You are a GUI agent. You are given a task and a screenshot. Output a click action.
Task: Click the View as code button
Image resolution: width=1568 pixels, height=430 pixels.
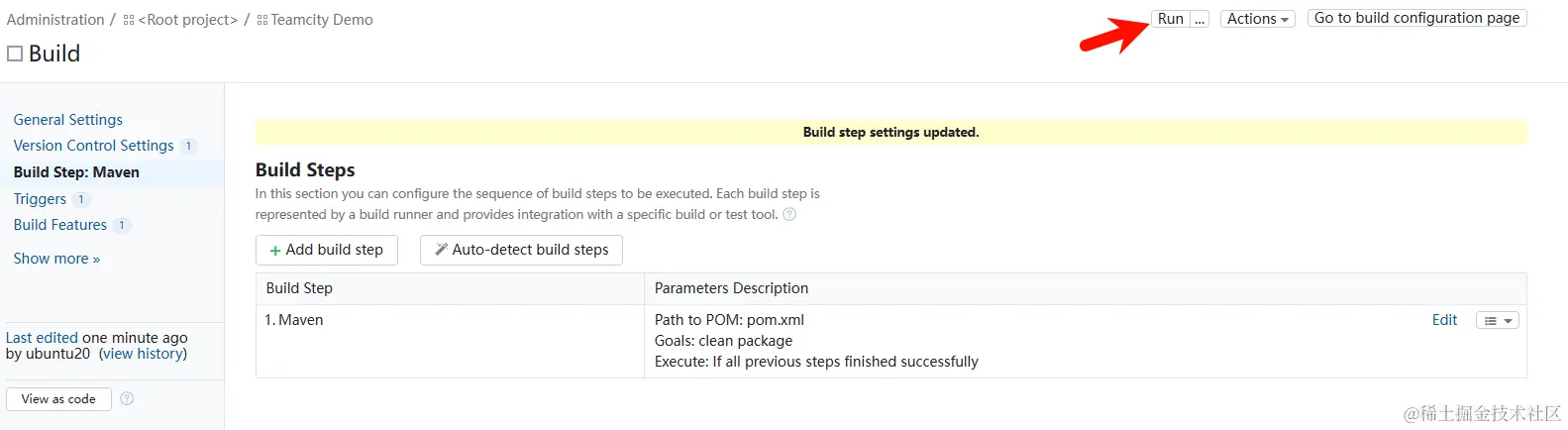coord(58,398)
